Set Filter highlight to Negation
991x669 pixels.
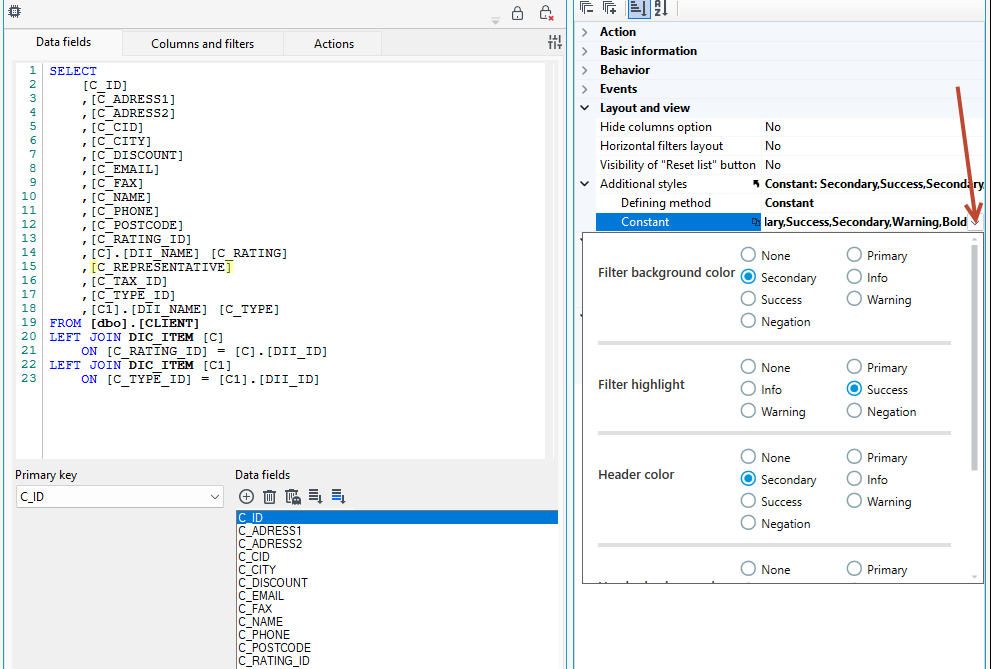point(854,411)
